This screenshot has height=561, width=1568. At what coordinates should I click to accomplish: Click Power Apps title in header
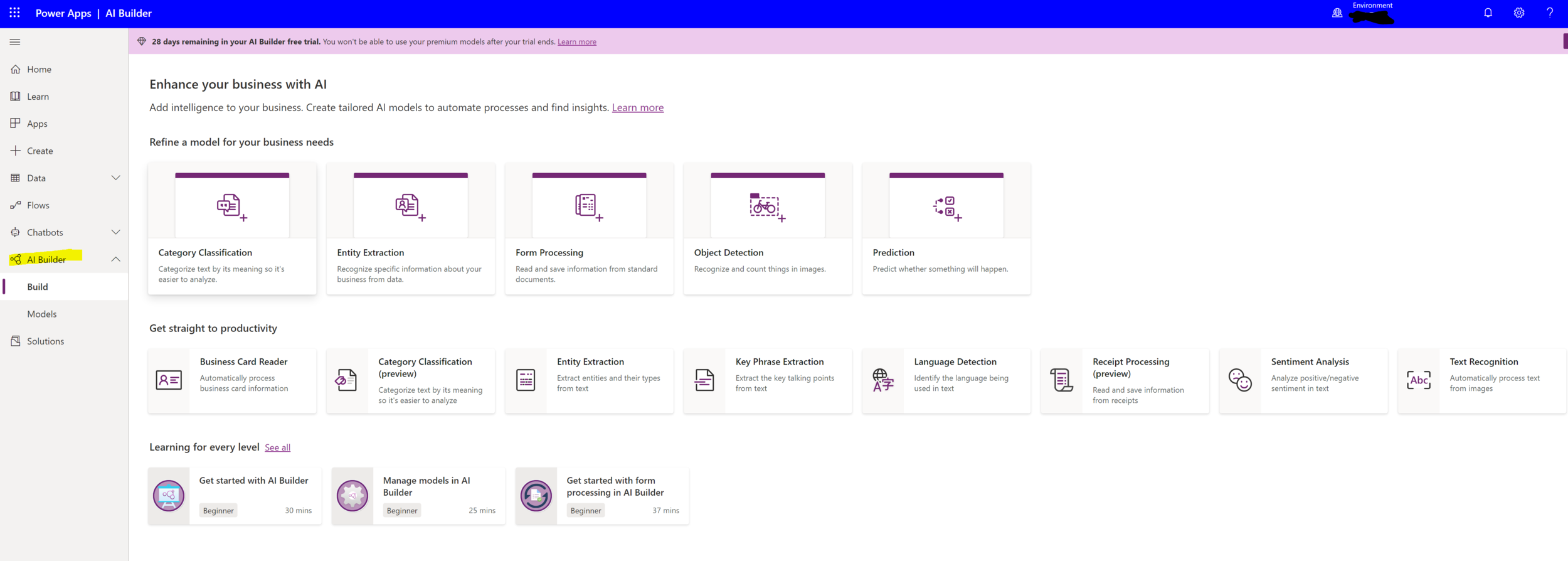(63, 13)
